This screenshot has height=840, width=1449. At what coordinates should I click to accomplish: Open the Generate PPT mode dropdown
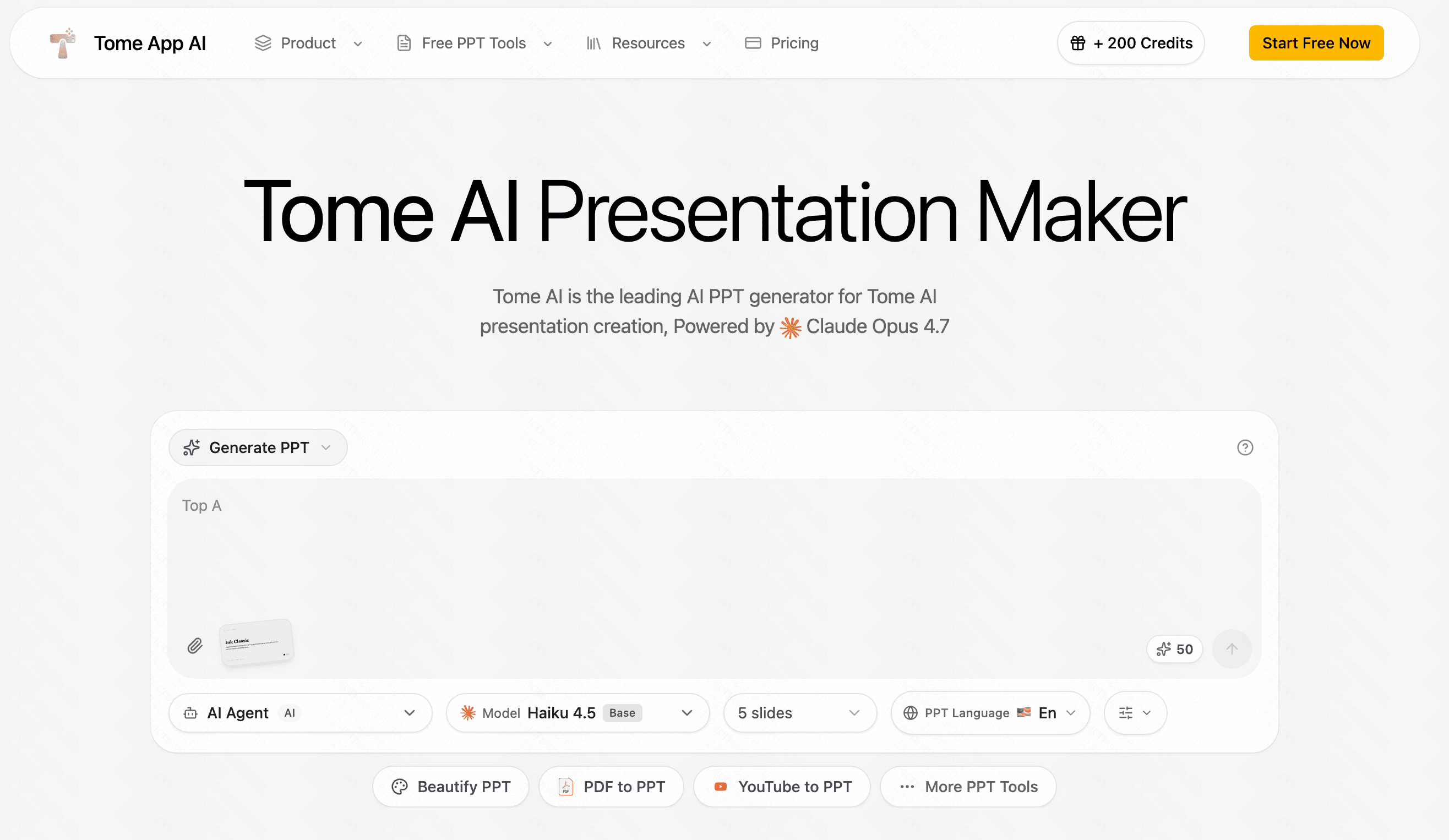click(258, 448)
